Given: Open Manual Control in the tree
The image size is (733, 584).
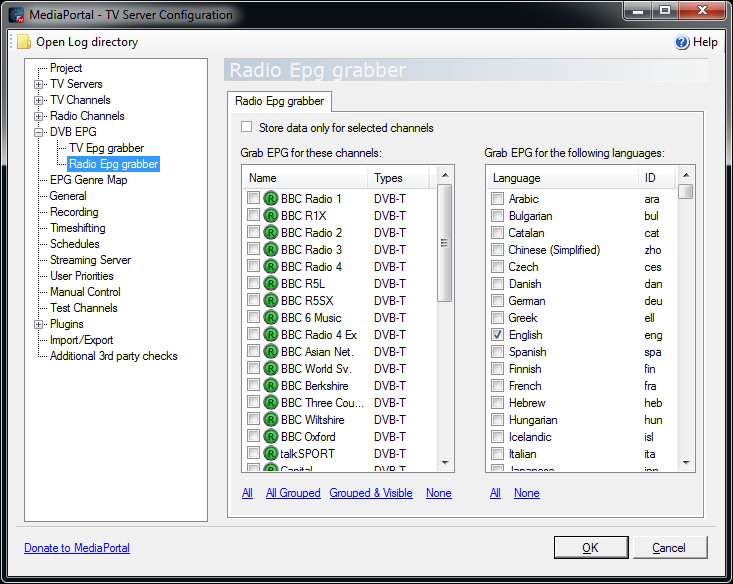Looking at the screenshot, I should pyautogui.click(x=85, y=292).
